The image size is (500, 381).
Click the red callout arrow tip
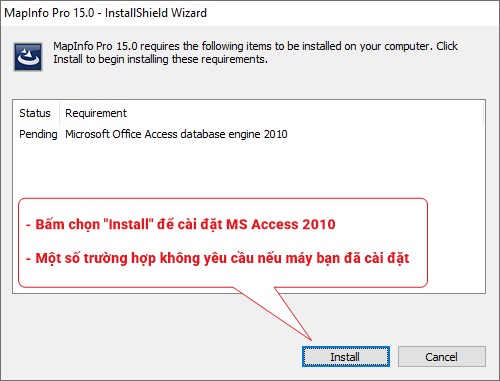310,339
